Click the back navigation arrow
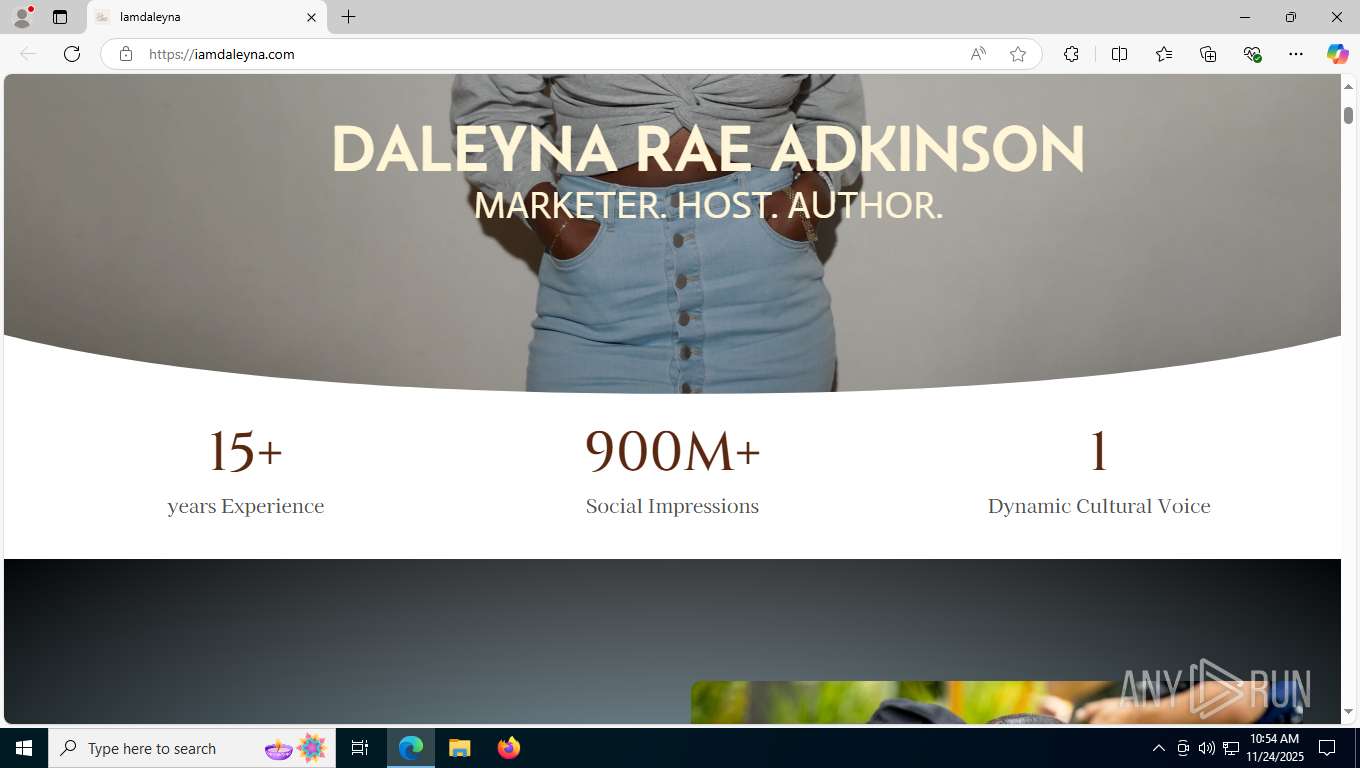The image size is (1360, 768). 28,54
